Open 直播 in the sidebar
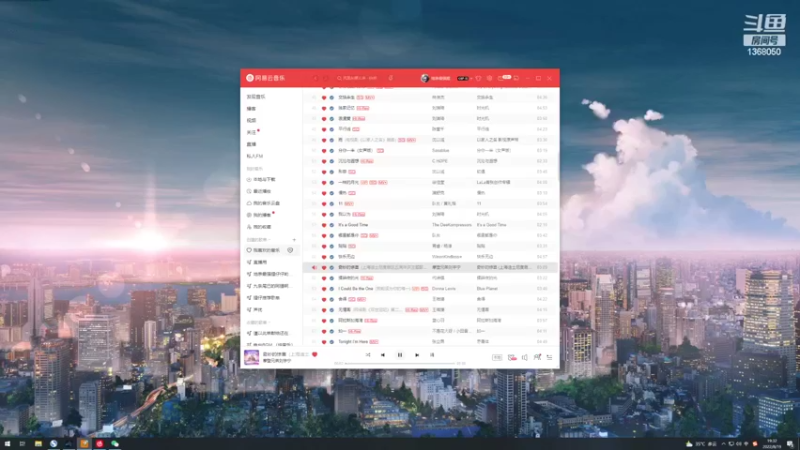 252,144
